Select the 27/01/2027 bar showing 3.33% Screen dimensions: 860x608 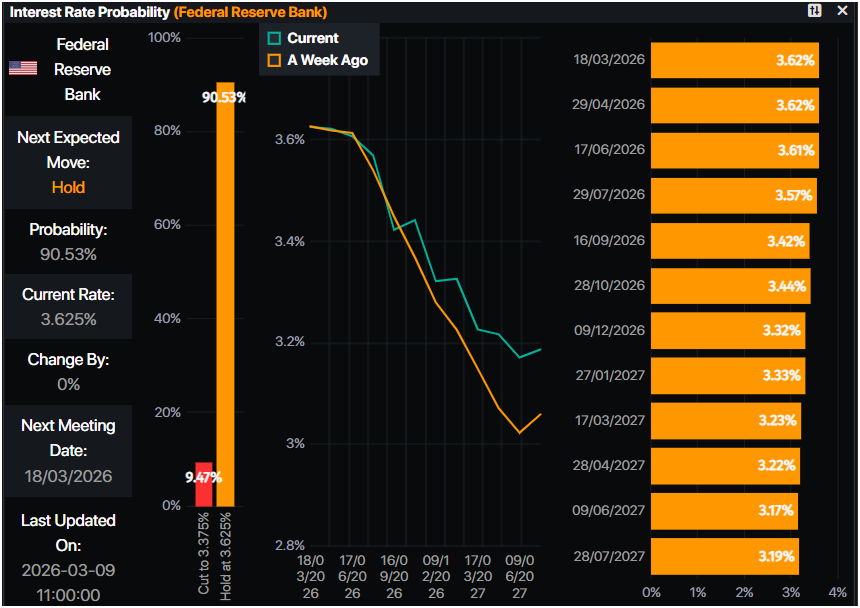click(727, 376)
